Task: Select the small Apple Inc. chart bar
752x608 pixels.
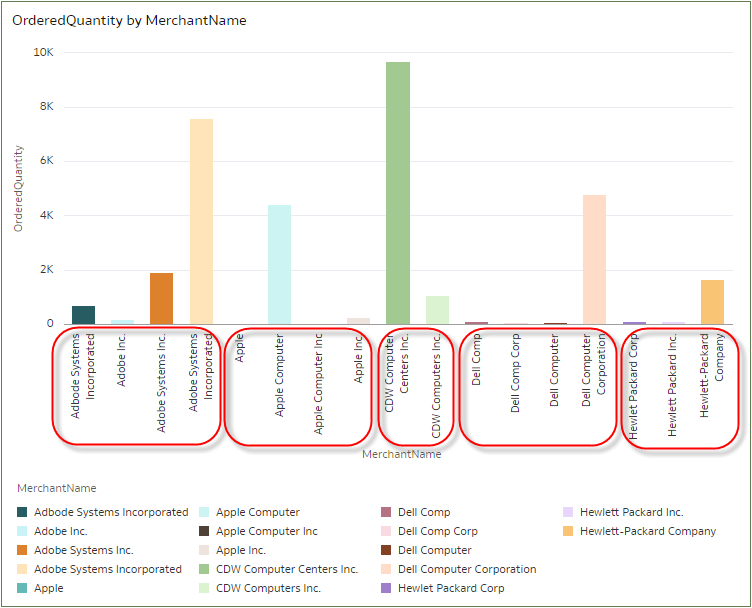Action: [x=359, y=321]
